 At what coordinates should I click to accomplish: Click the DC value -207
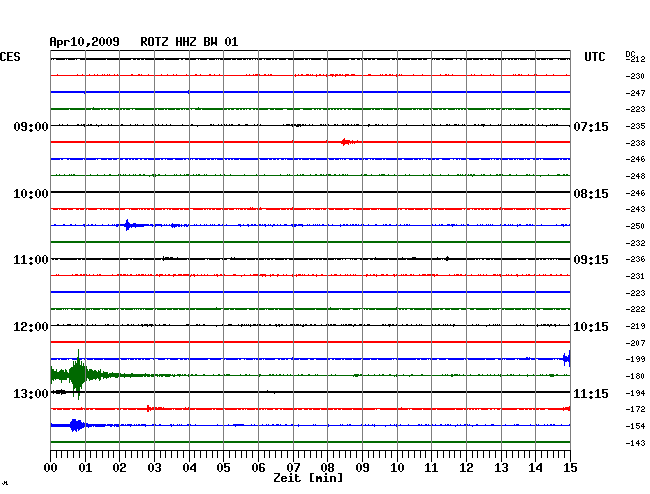(x=635, y=343)
